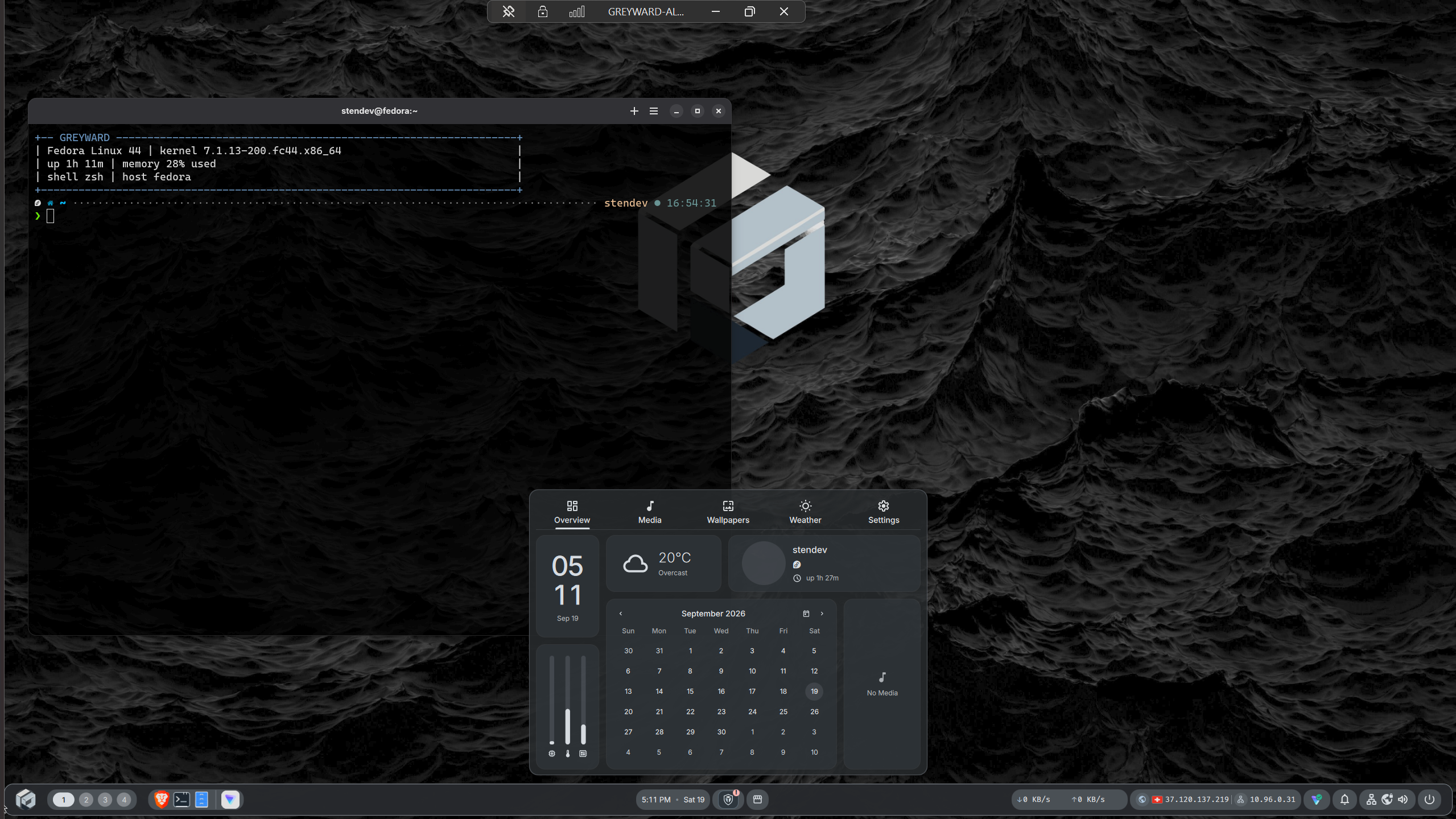1456x819 pixels.
Task: Open the Settings tab in the dashboard
Action: (x=884, y=512)
